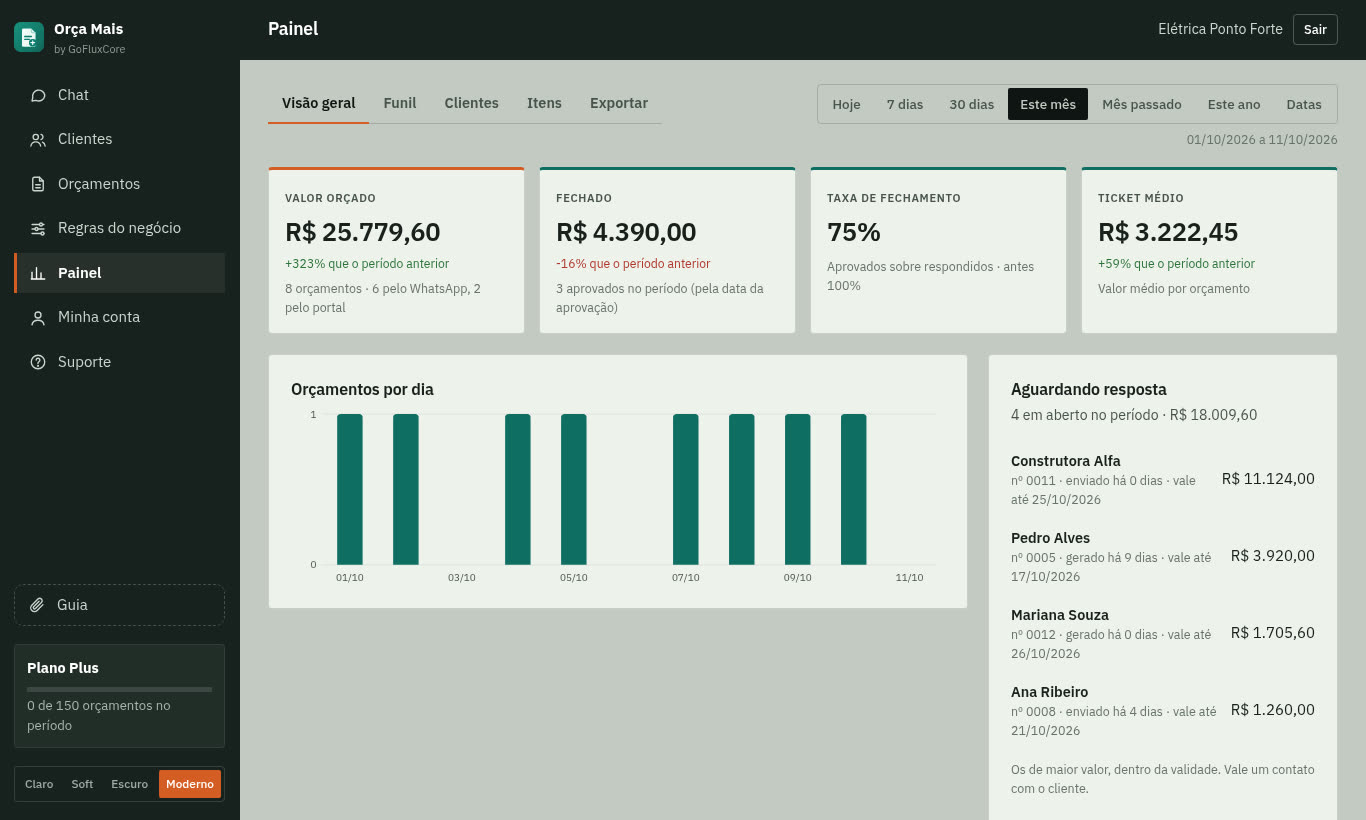Click the Orça Mais logo icon
Image resolution: width=1366 pixels, height=820 pixels.
[x=29, y=37]
